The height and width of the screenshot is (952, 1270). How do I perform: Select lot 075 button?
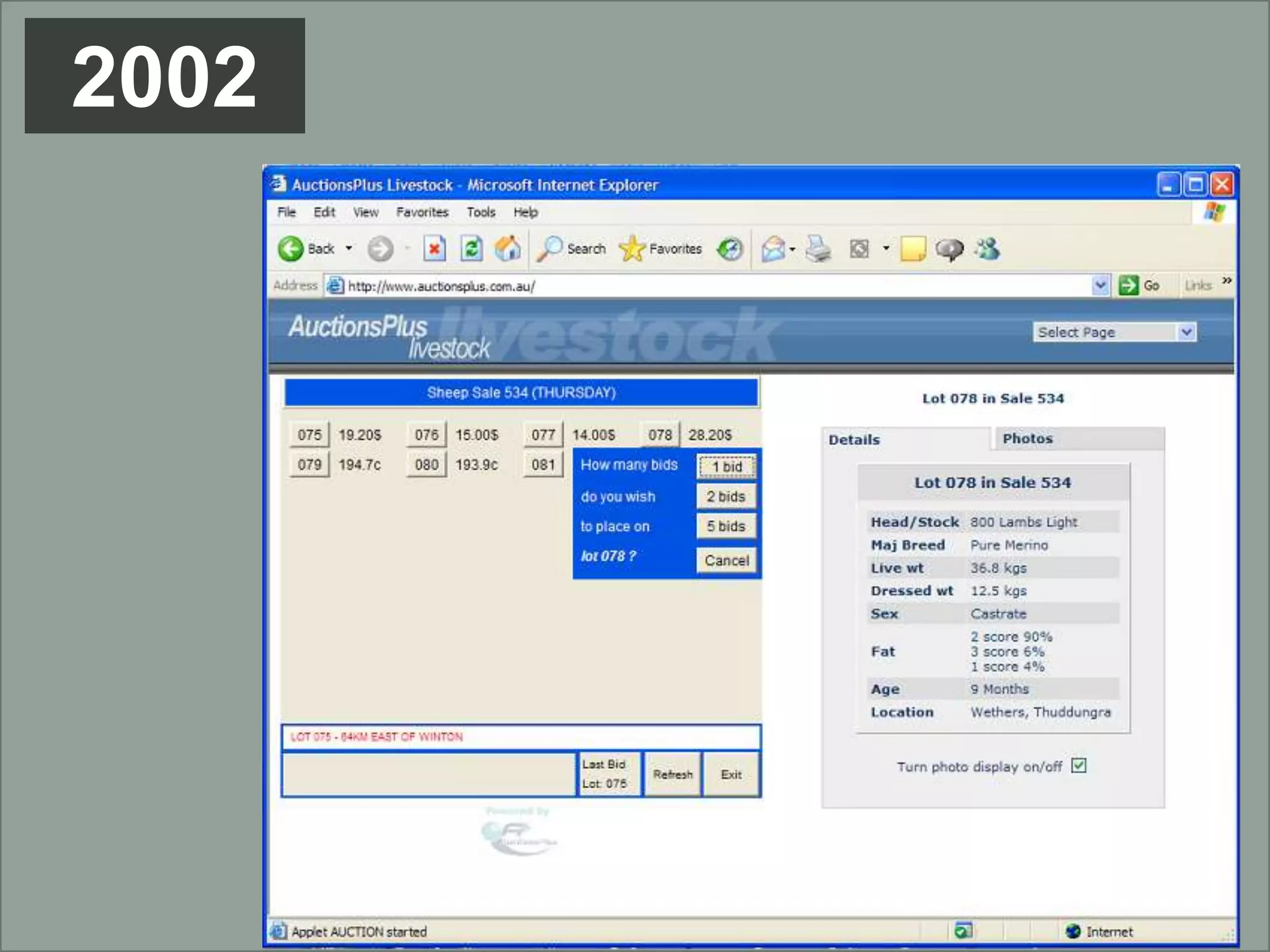309,434
